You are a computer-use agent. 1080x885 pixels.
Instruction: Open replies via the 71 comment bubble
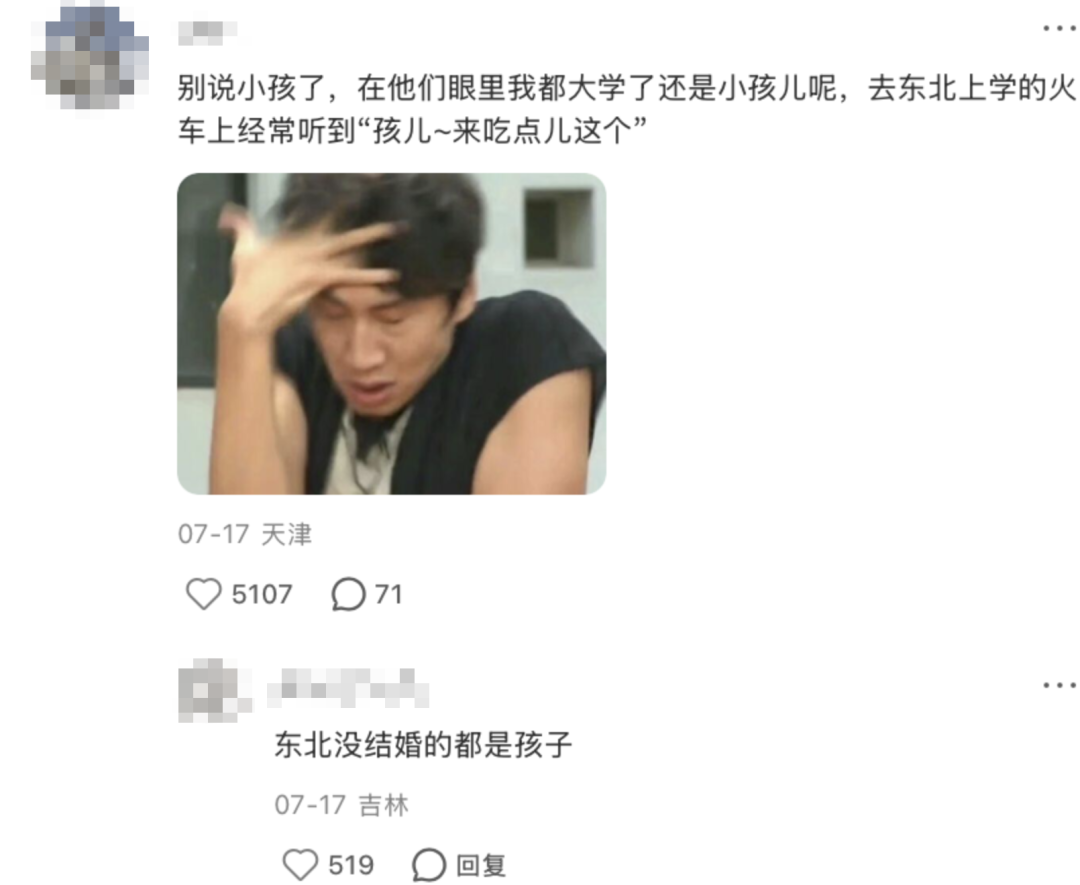(349, 594)
